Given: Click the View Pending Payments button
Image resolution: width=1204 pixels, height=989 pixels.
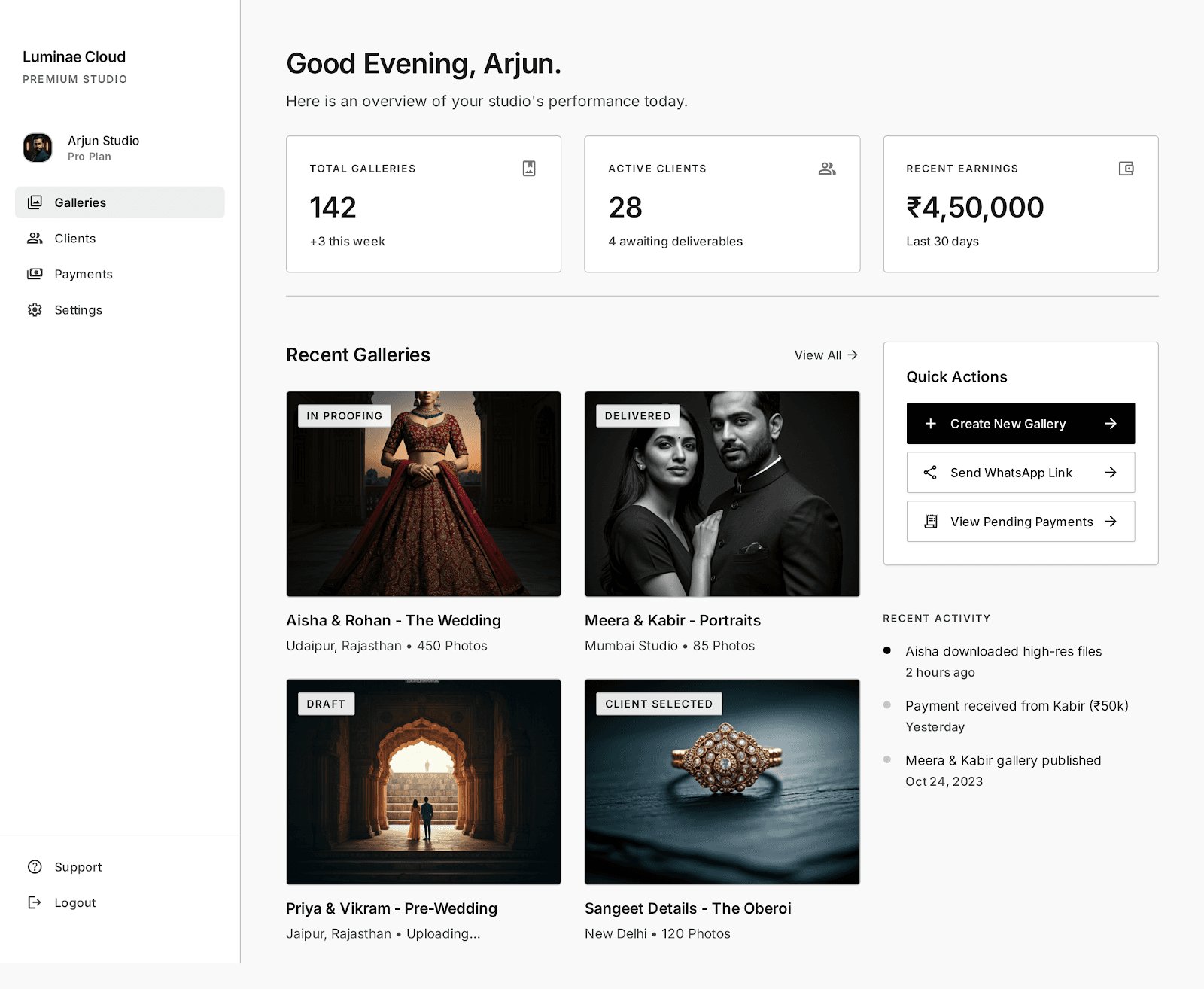Looking at the screenshot, I should tap(1020, 522).
